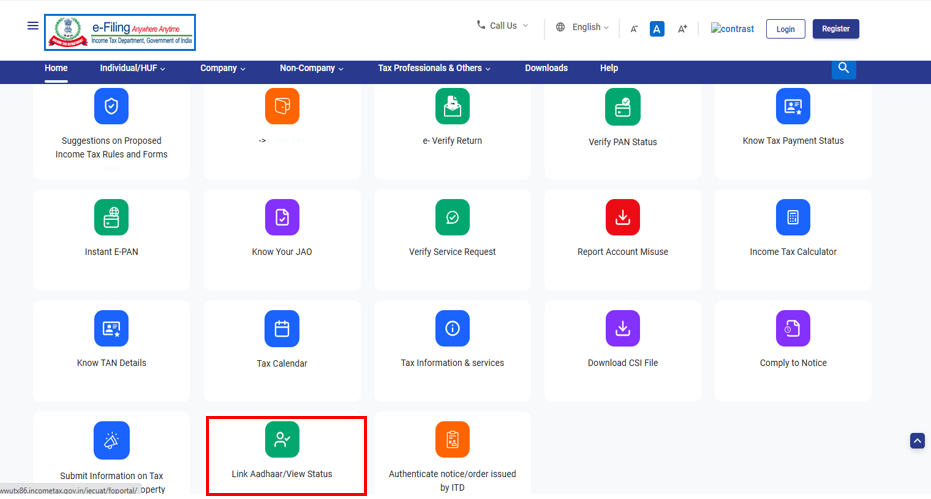Open the Tax Calendar icon
The height and width of the screenshot is (499, 931).
[282, 329]
